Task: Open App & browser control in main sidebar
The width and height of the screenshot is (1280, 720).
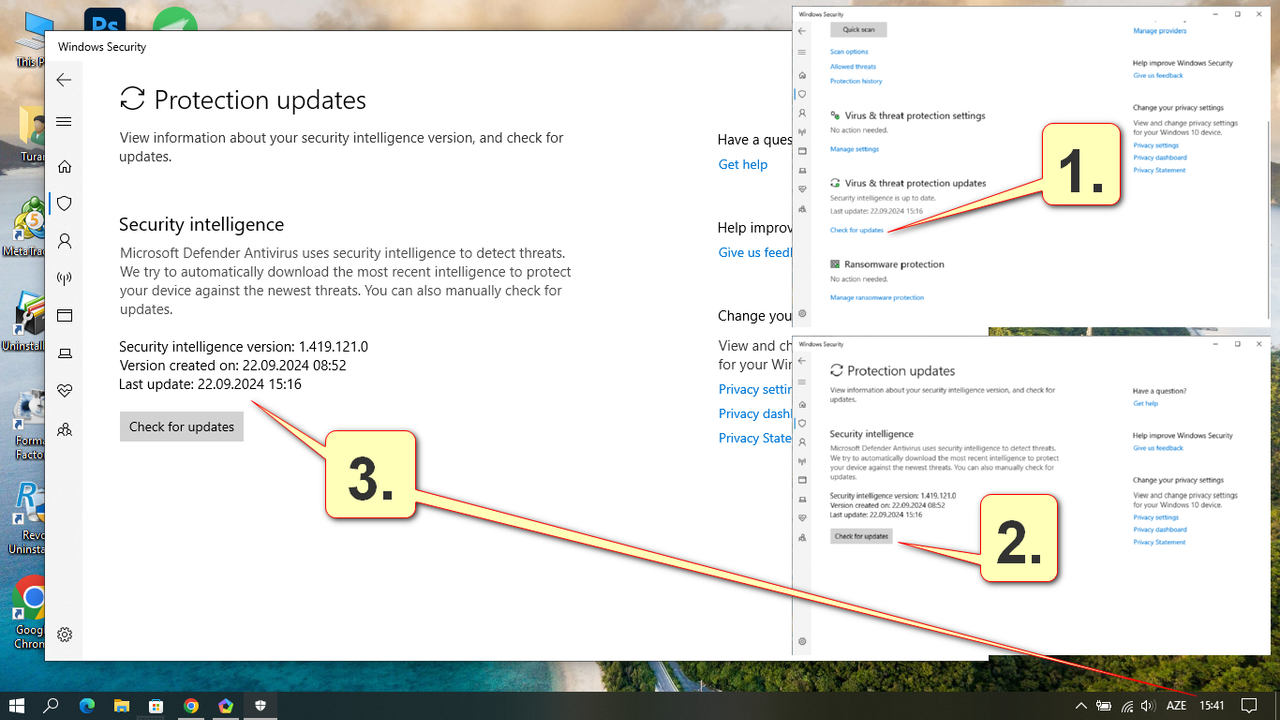Action: click(64, 316)
